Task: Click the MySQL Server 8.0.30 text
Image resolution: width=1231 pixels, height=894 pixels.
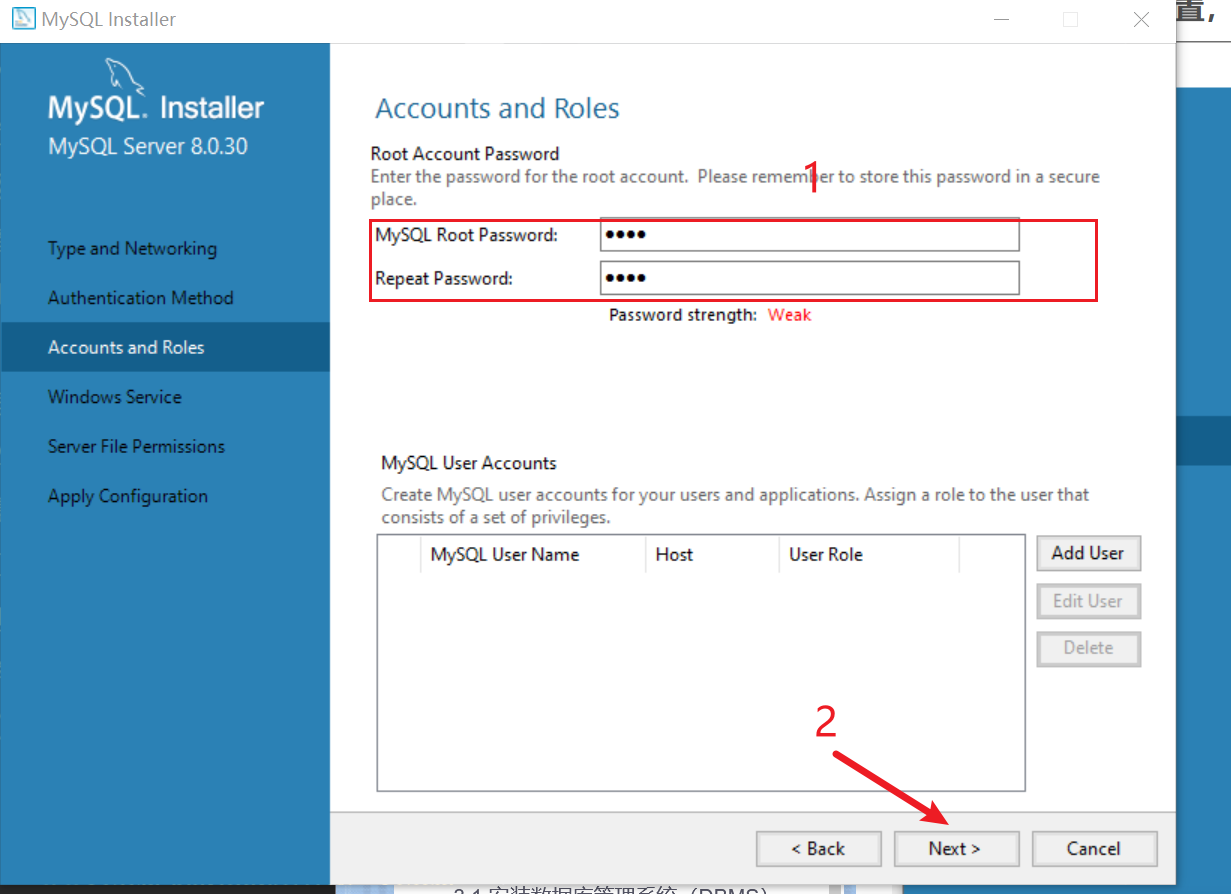Action: (x=148, y=146)
